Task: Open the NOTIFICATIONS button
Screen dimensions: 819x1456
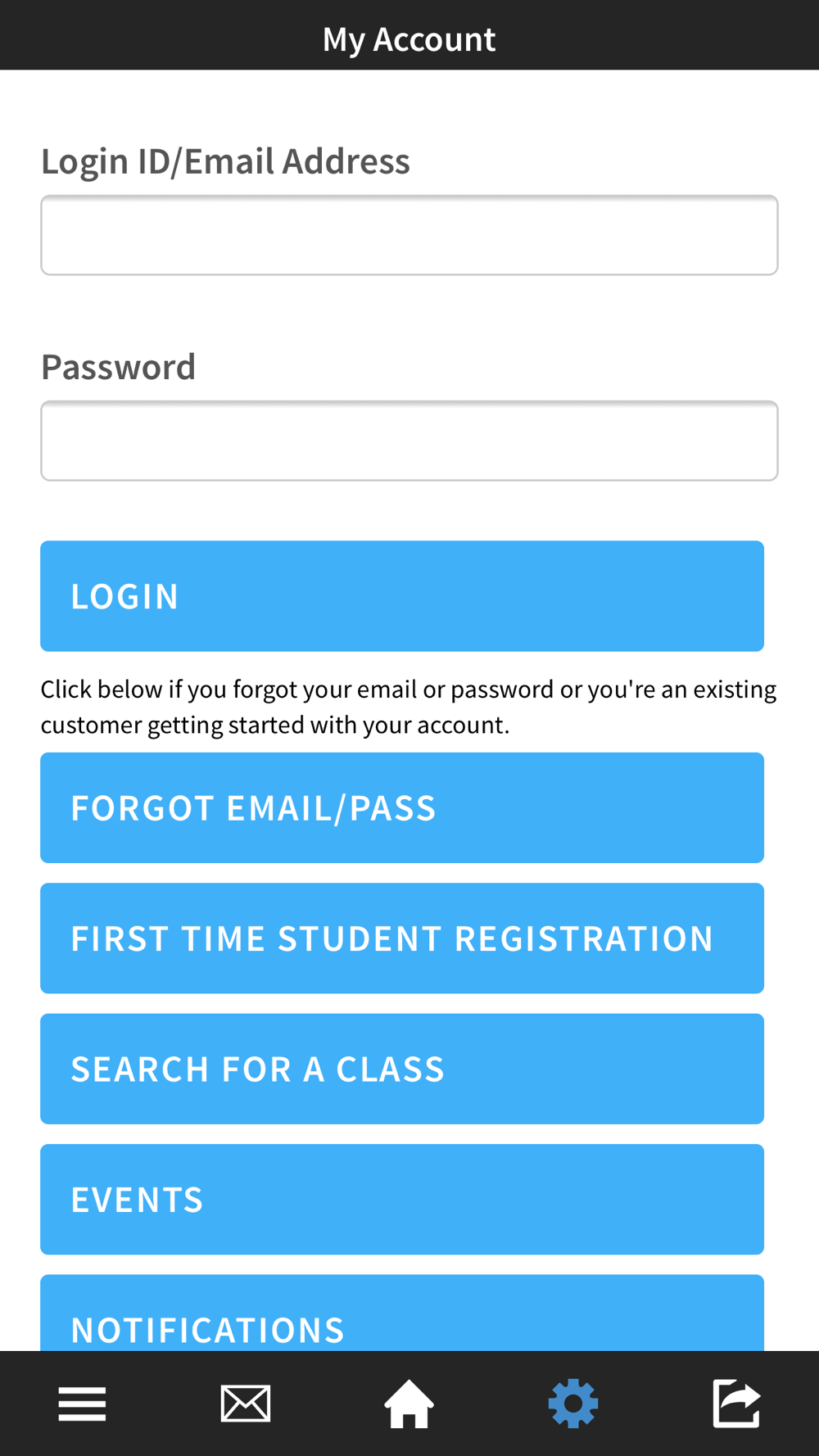Action: tap(402, 1313)
